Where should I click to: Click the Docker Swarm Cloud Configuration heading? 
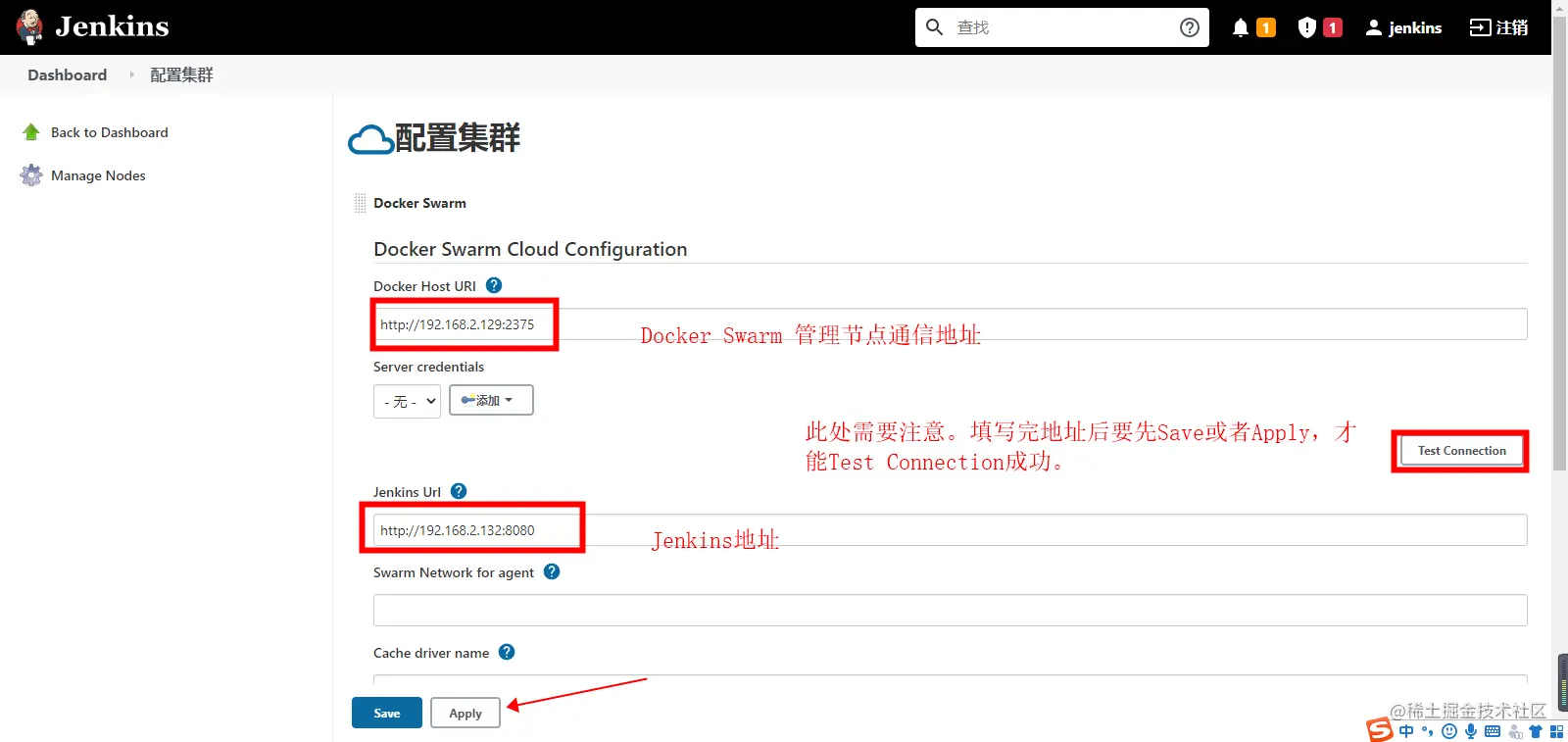(530, 249)
